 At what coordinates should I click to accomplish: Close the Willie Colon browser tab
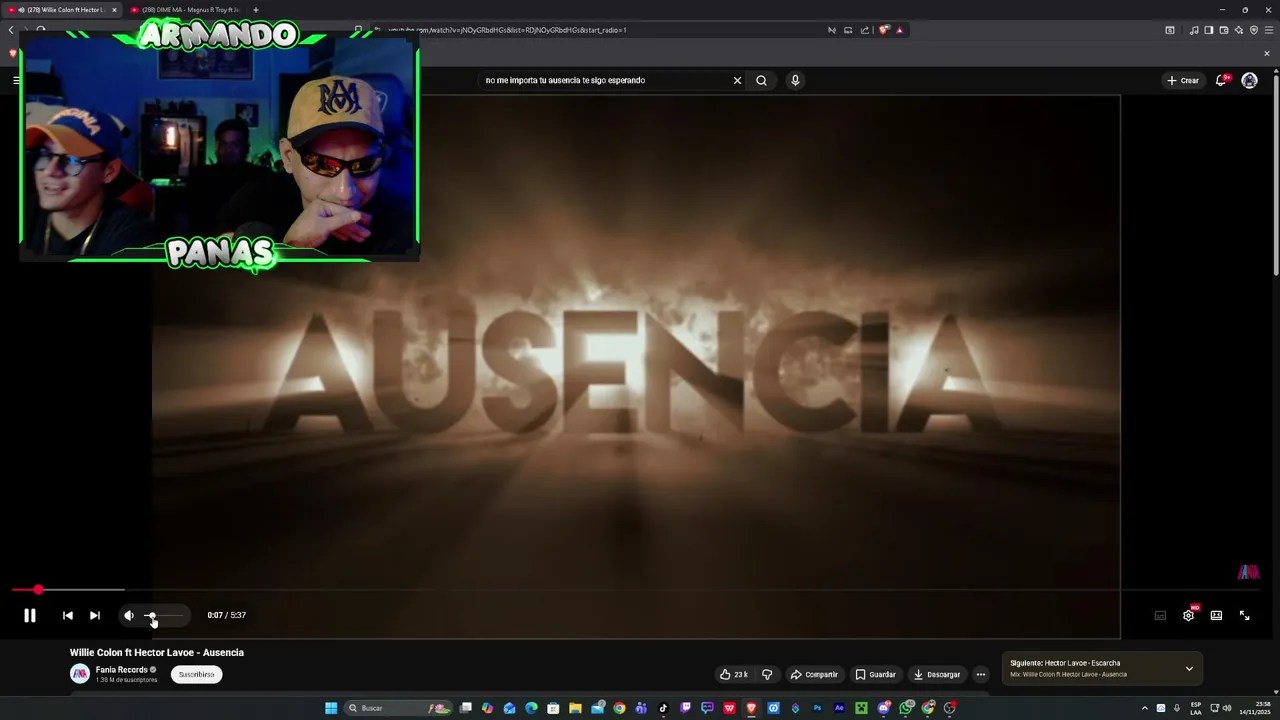(114, 10)
